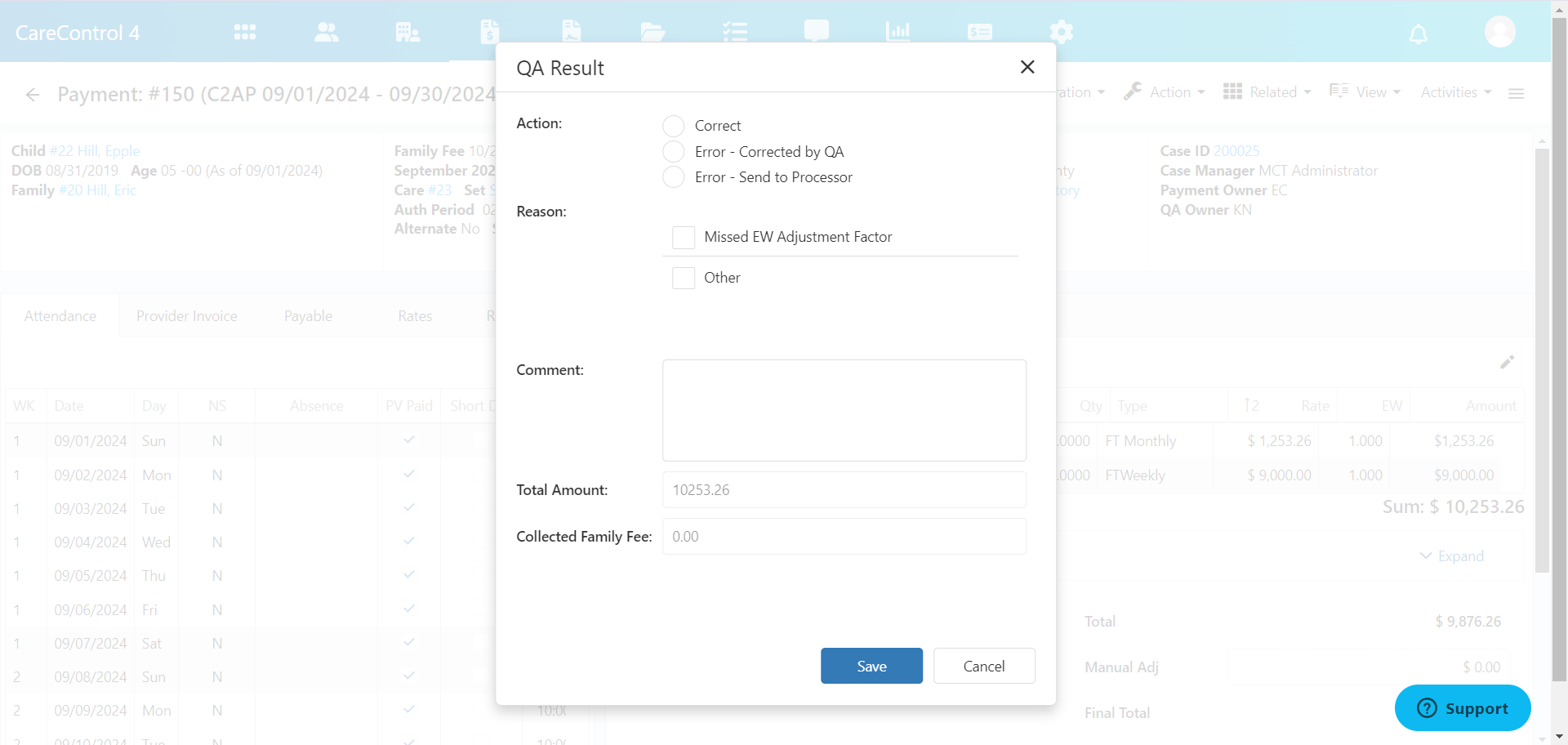1568x745 pixels.
Task: Click the Manual Adj amount field
Action: [x=1369, y=667]
